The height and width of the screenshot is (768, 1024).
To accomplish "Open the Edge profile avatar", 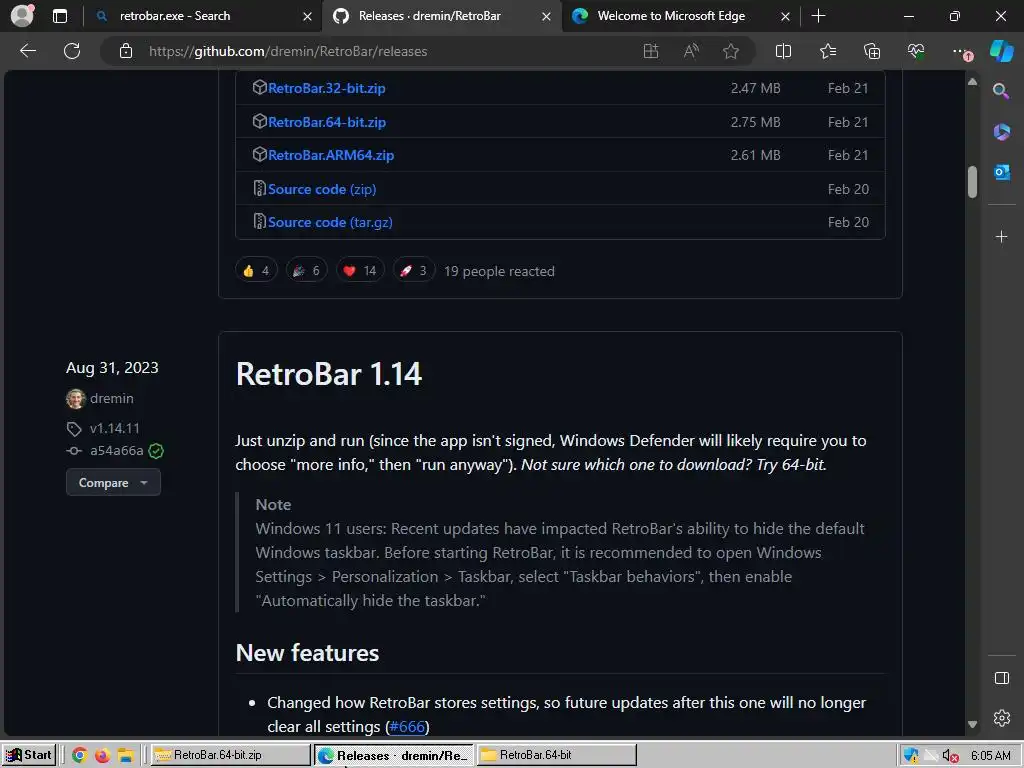I will point(23,16).
